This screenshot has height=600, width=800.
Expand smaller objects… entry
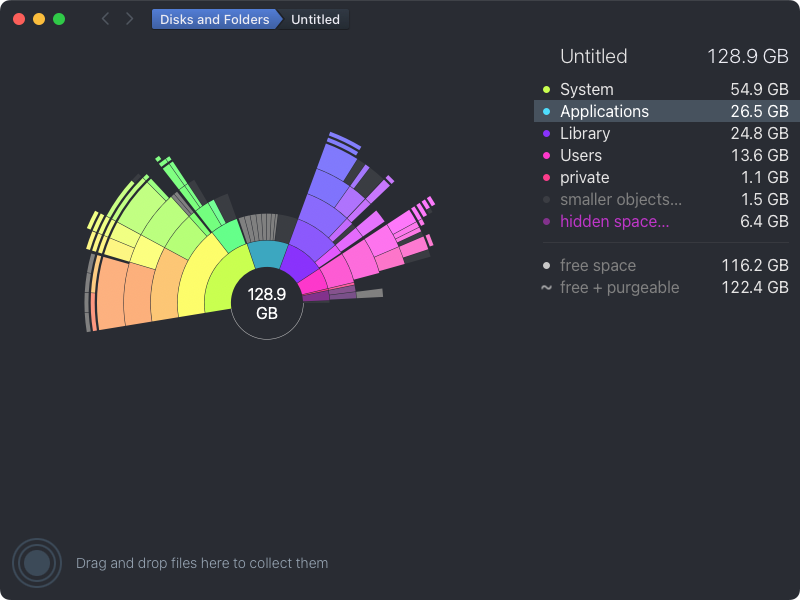pos(666,199)
